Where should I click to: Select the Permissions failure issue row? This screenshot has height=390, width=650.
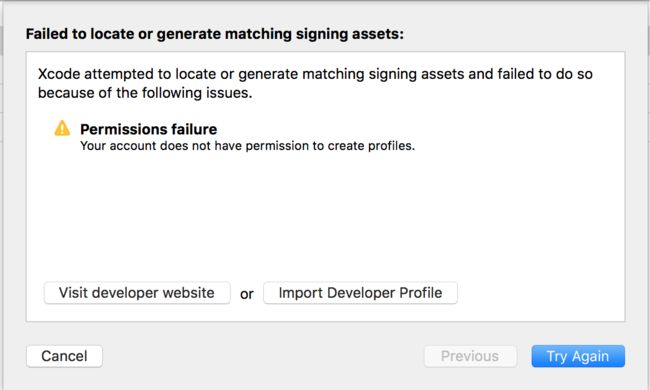tap(234, 136)
